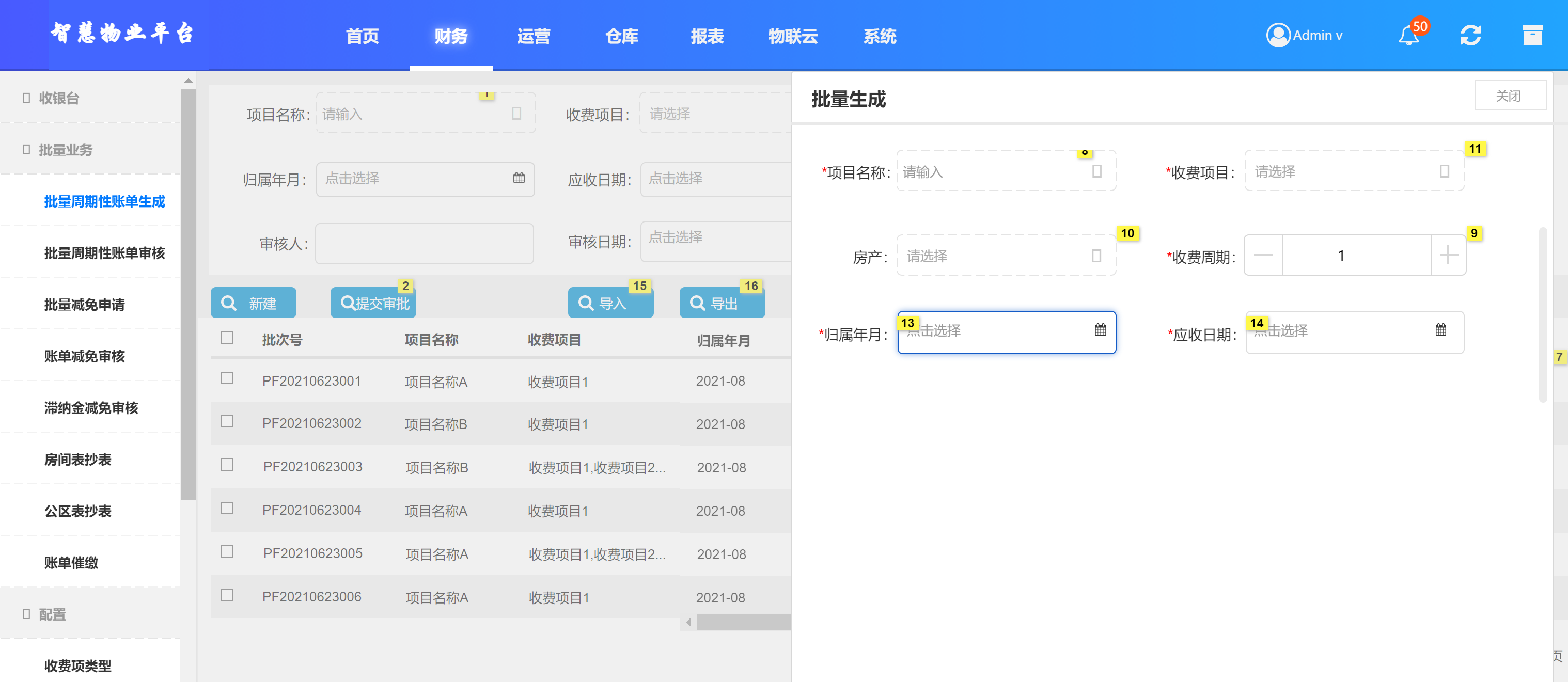Switch to the 物联云 tab
This screenshot has height=682, width=1568.
(x=793, y=37)
